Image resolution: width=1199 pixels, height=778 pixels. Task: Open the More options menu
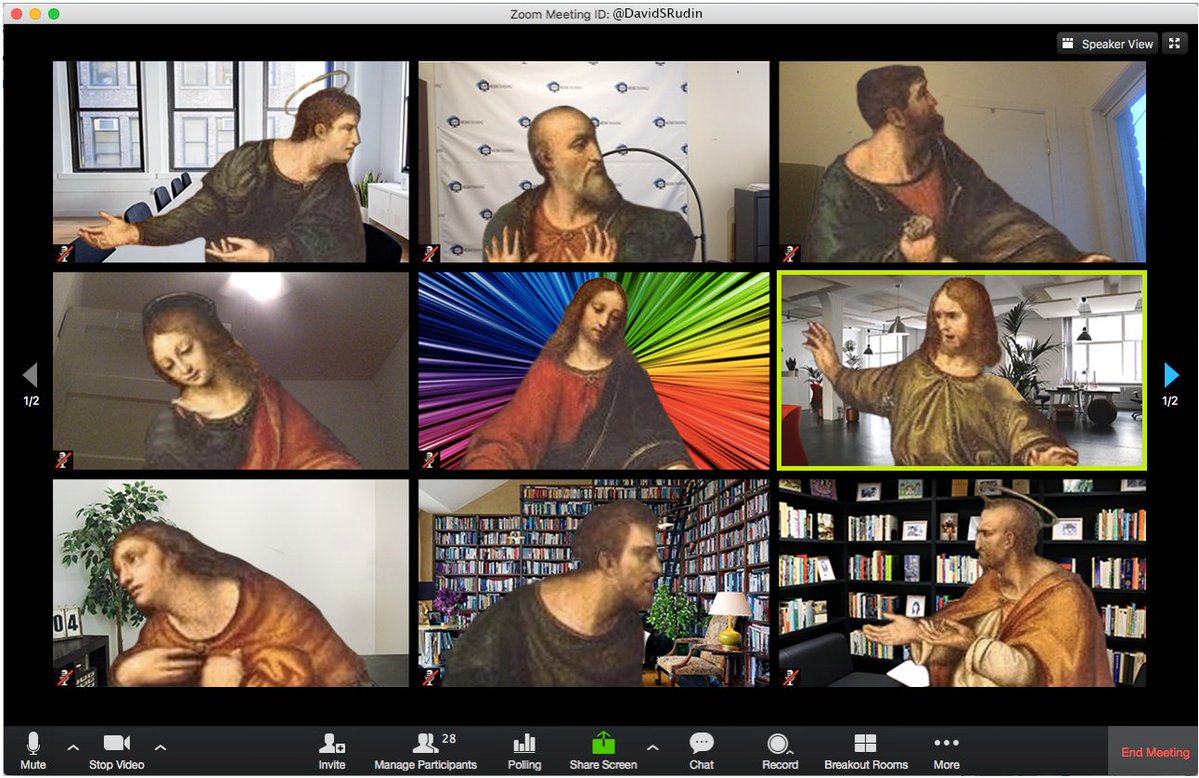946,745
